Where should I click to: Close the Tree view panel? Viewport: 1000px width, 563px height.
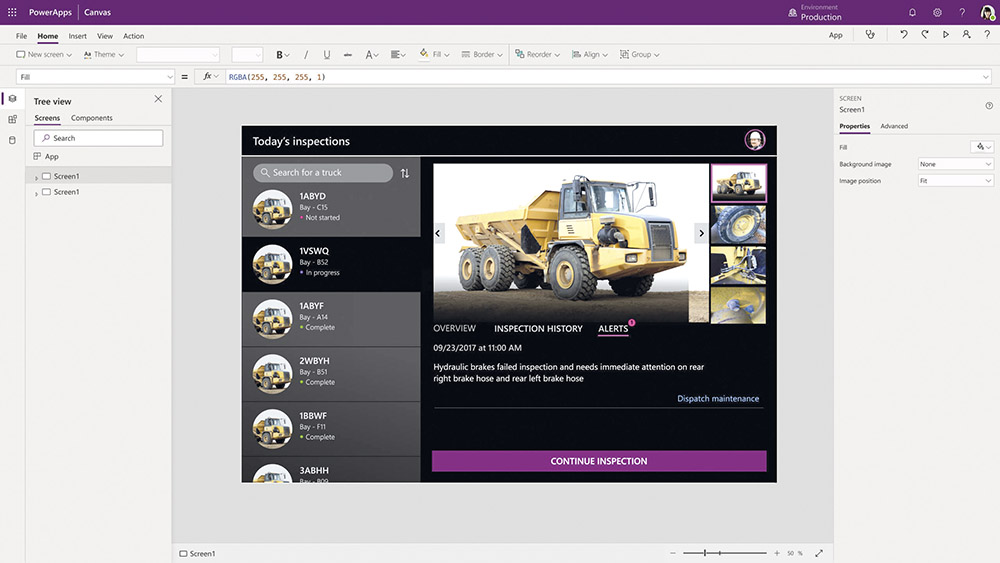[158, 99]
